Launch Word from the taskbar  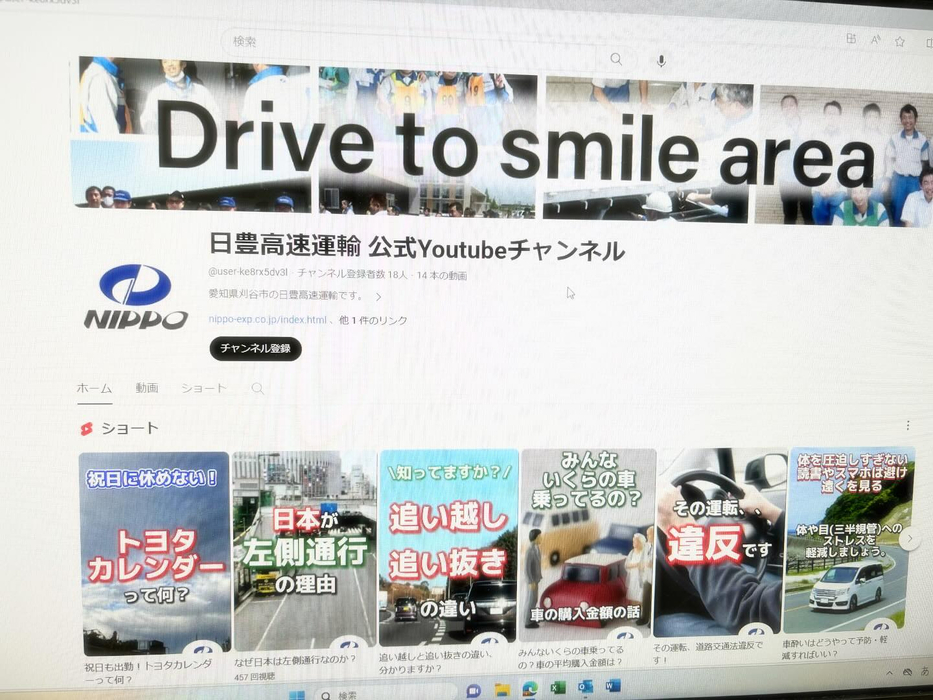point(612,686)
